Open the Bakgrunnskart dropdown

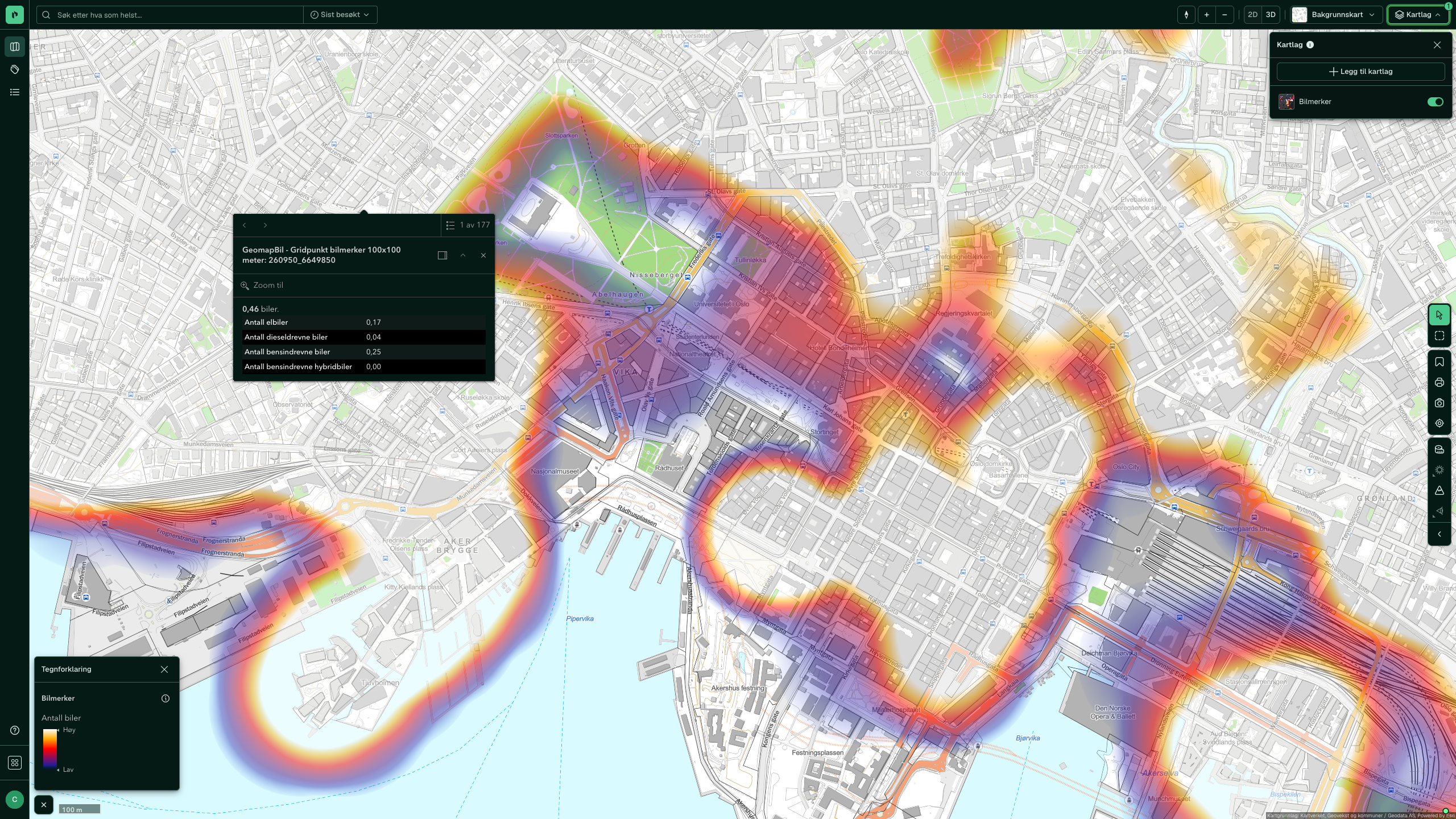[x=1336, y=15]
